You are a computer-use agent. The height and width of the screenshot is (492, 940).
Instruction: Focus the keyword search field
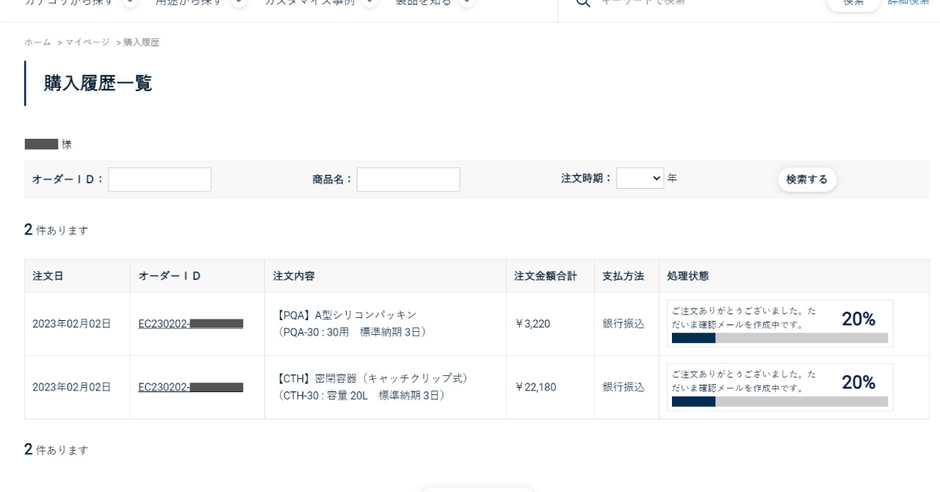(700, 3)
